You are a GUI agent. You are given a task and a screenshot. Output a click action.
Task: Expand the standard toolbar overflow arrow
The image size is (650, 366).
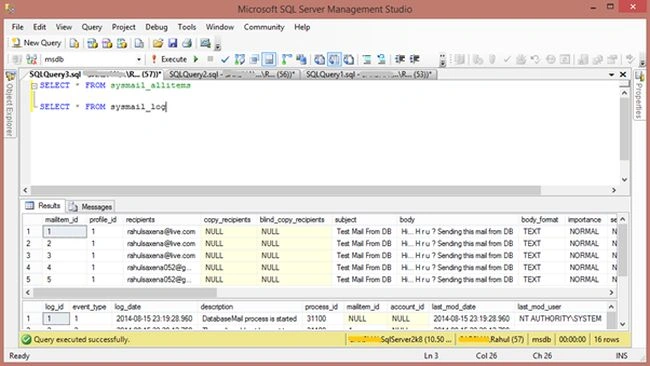pos(218,45)
